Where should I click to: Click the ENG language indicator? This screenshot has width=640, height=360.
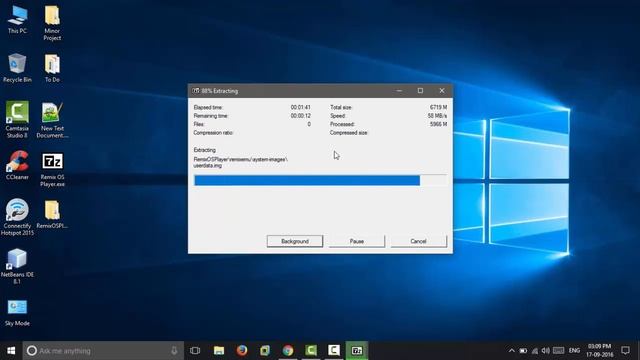click(574, 351)
